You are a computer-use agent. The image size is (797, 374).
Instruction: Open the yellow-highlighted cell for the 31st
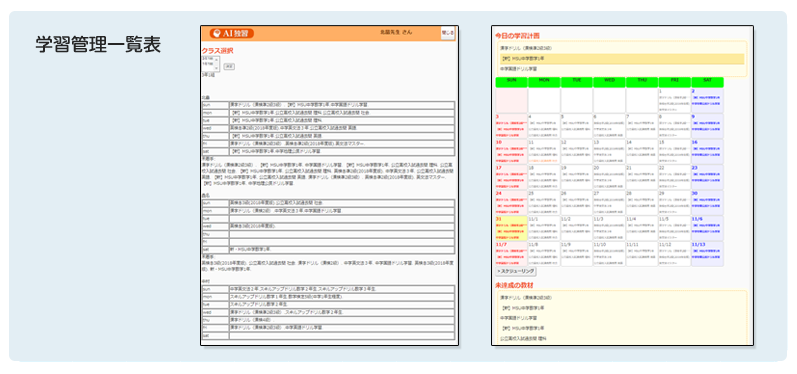pos(511,228)
